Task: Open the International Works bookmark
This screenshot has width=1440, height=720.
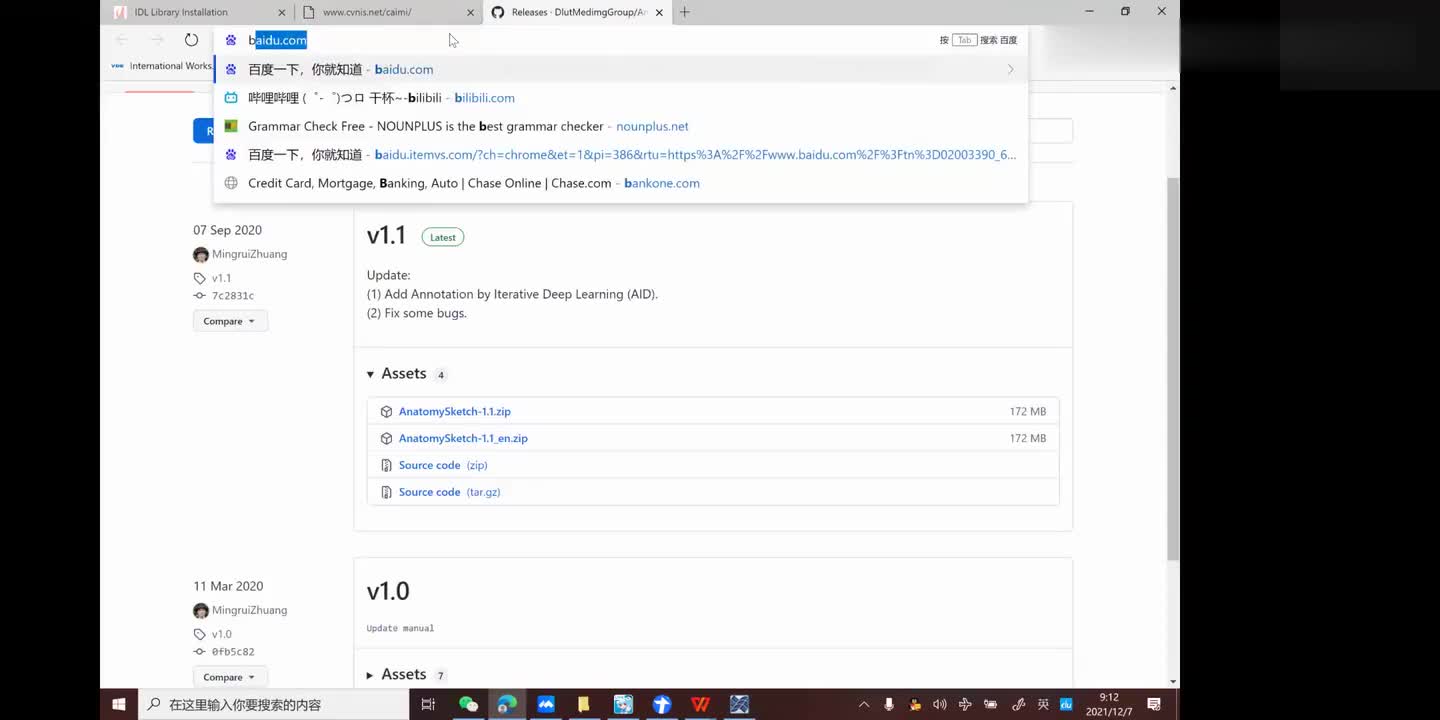Action: [162, 66]
